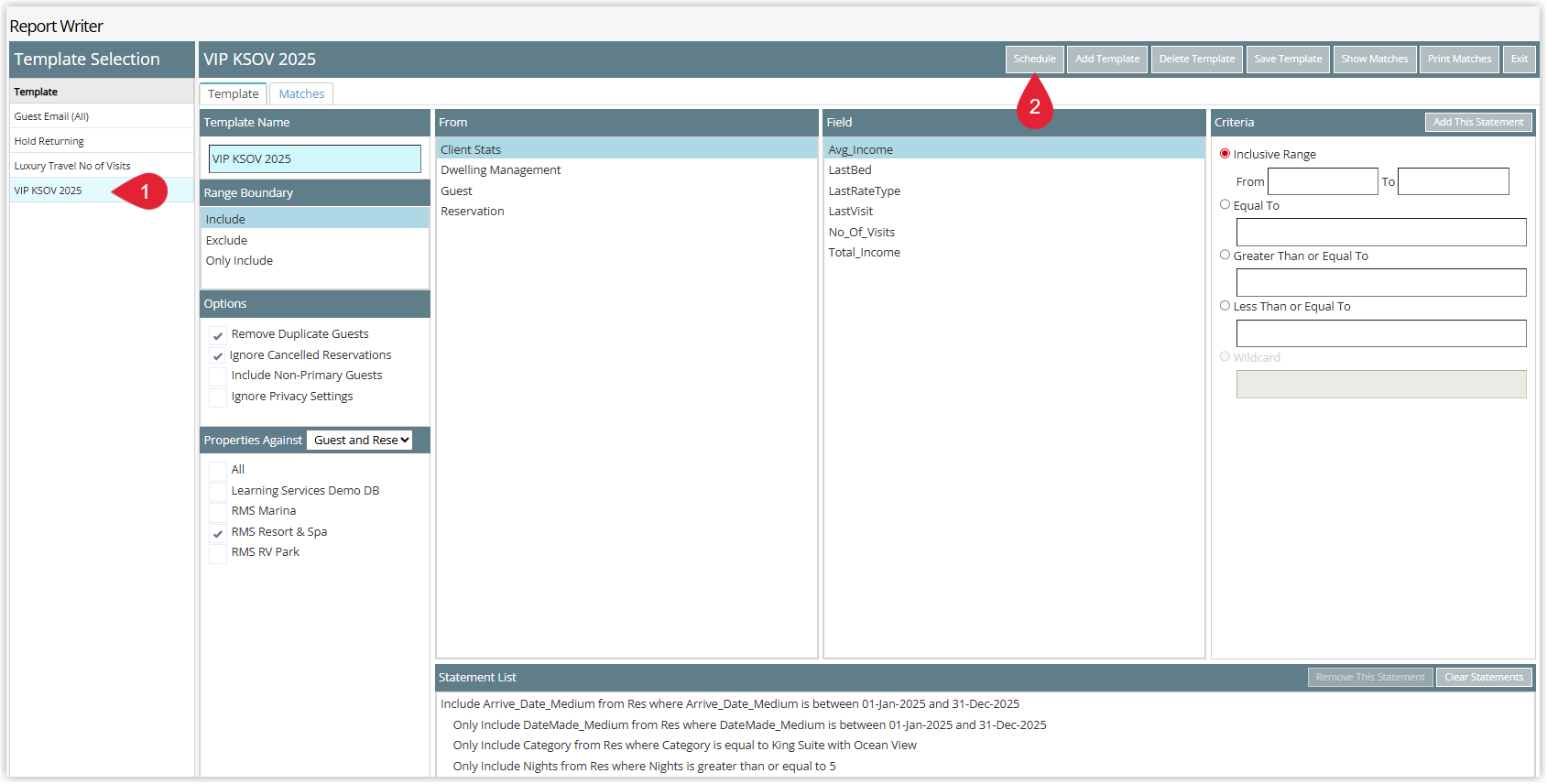Select Equal To radio button
1547x784 pixels.
click(x=1225, y=205)
